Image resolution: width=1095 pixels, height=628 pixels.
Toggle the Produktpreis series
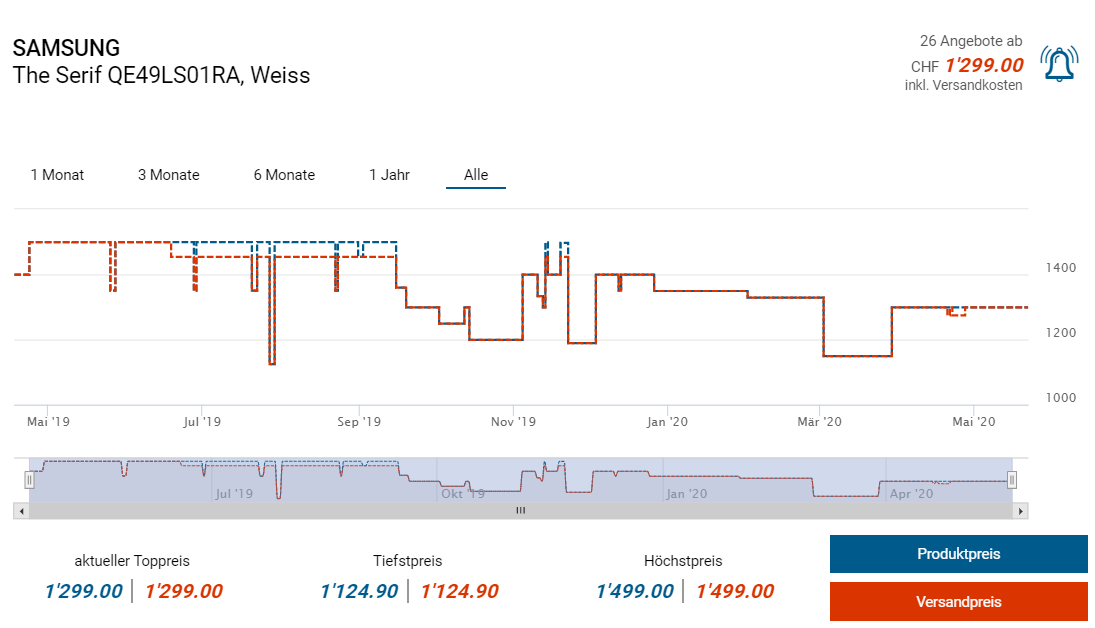pyautogui.click(x=958, y=554)
